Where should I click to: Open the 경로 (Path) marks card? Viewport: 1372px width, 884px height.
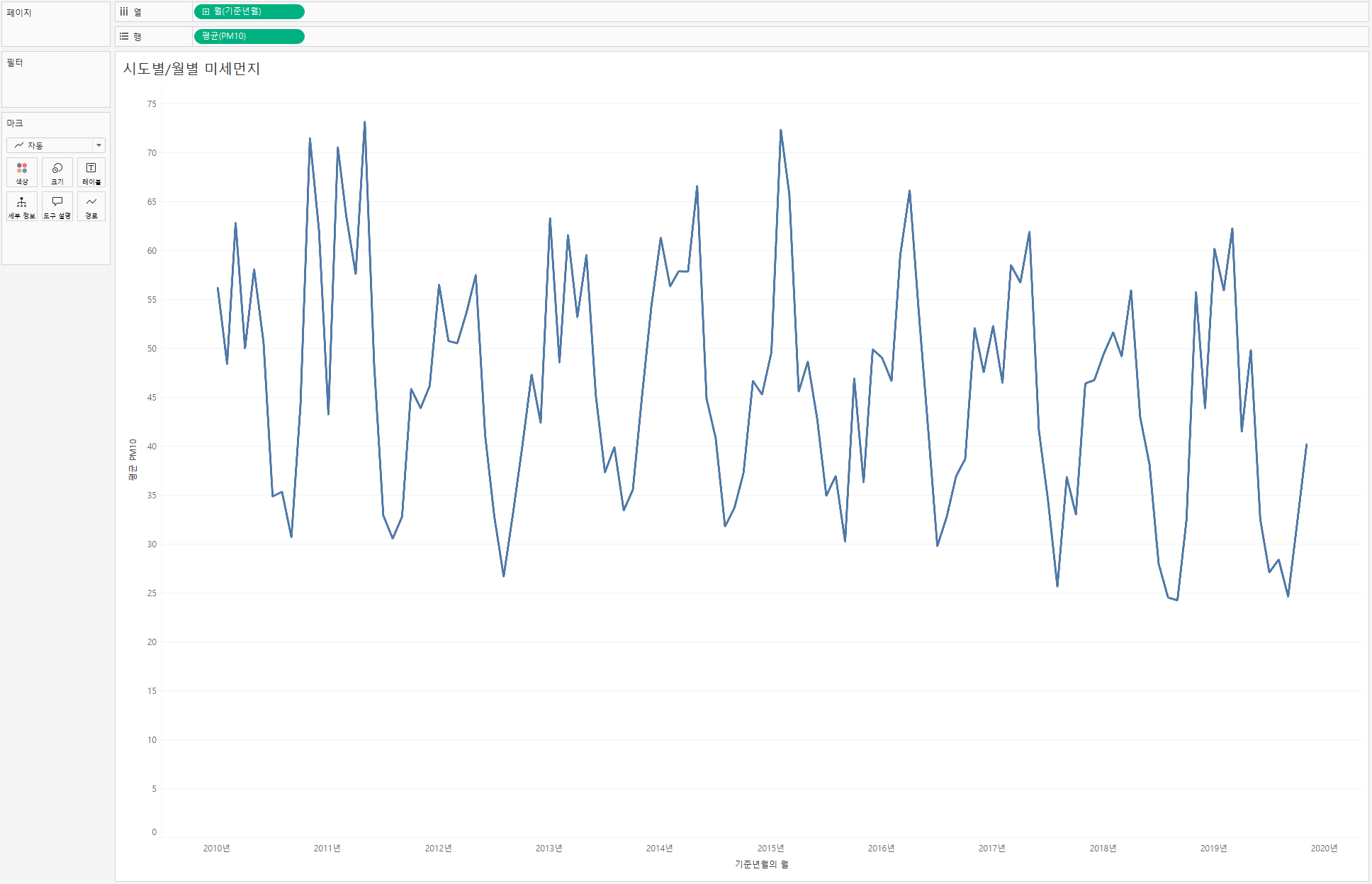[x=91, y=206]
